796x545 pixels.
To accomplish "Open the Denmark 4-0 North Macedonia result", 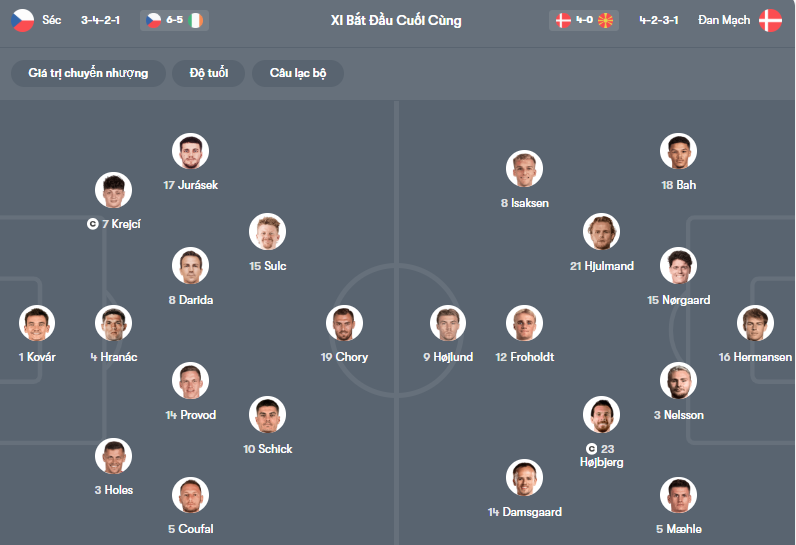I will click(x=585, y=20).
